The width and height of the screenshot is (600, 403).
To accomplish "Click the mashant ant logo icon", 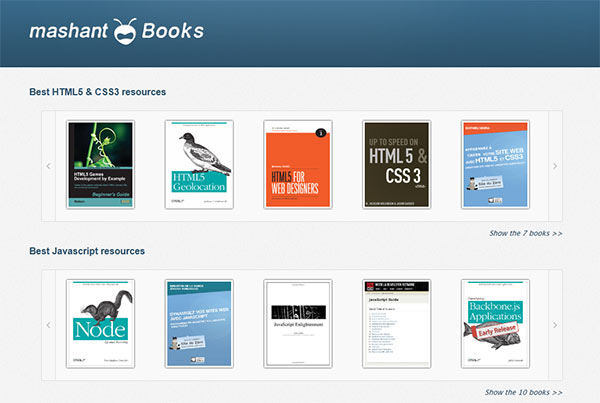I will coord(125,31).
